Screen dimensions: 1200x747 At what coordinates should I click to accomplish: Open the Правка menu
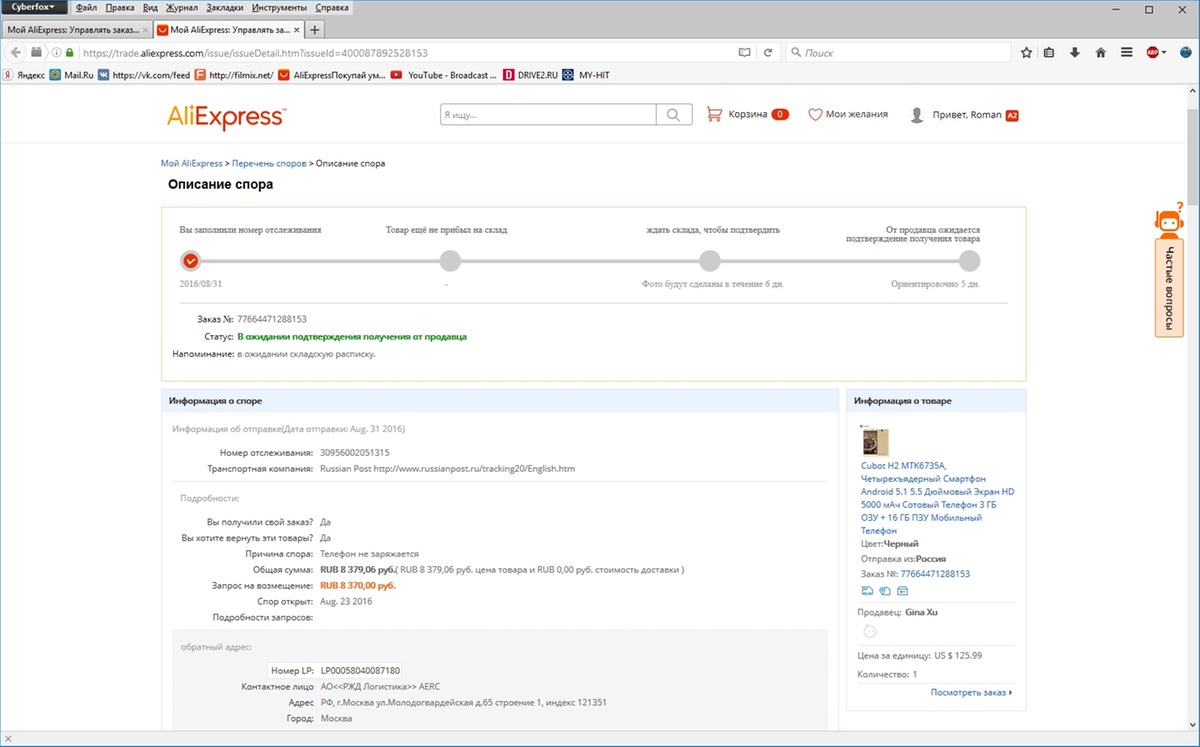(119, 7)
